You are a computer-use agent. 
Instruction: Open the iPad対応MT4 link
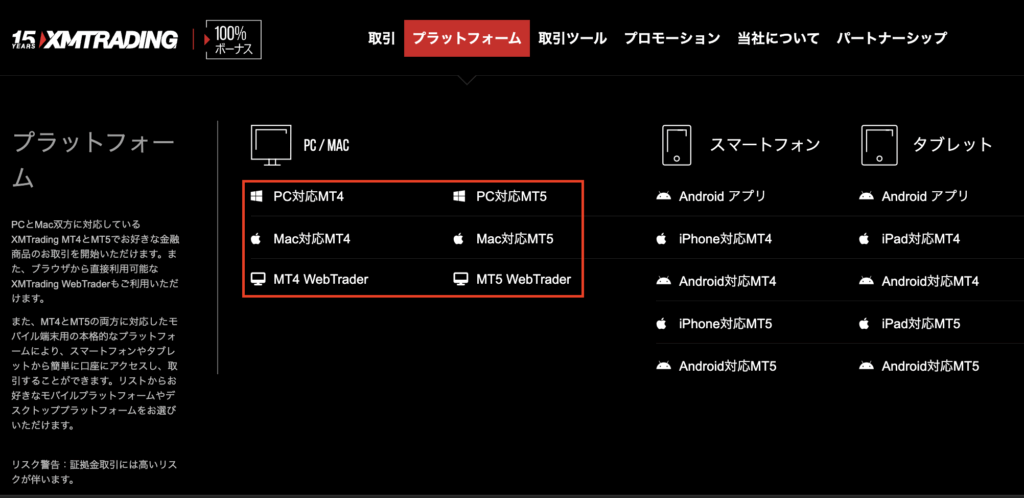tap(921, 239)
